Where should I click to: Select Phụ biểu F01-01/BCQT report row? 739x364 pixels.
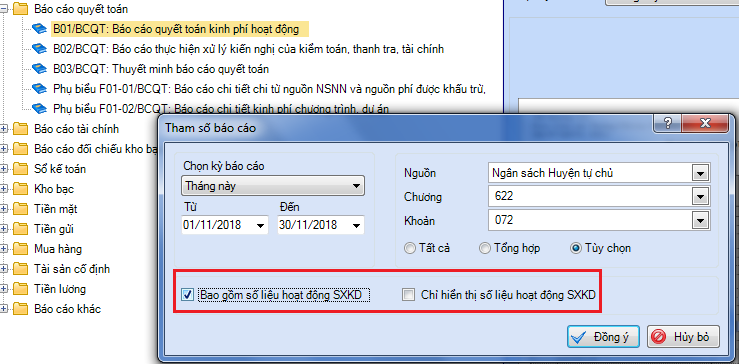pyautogui.click(x=269, y=89)
